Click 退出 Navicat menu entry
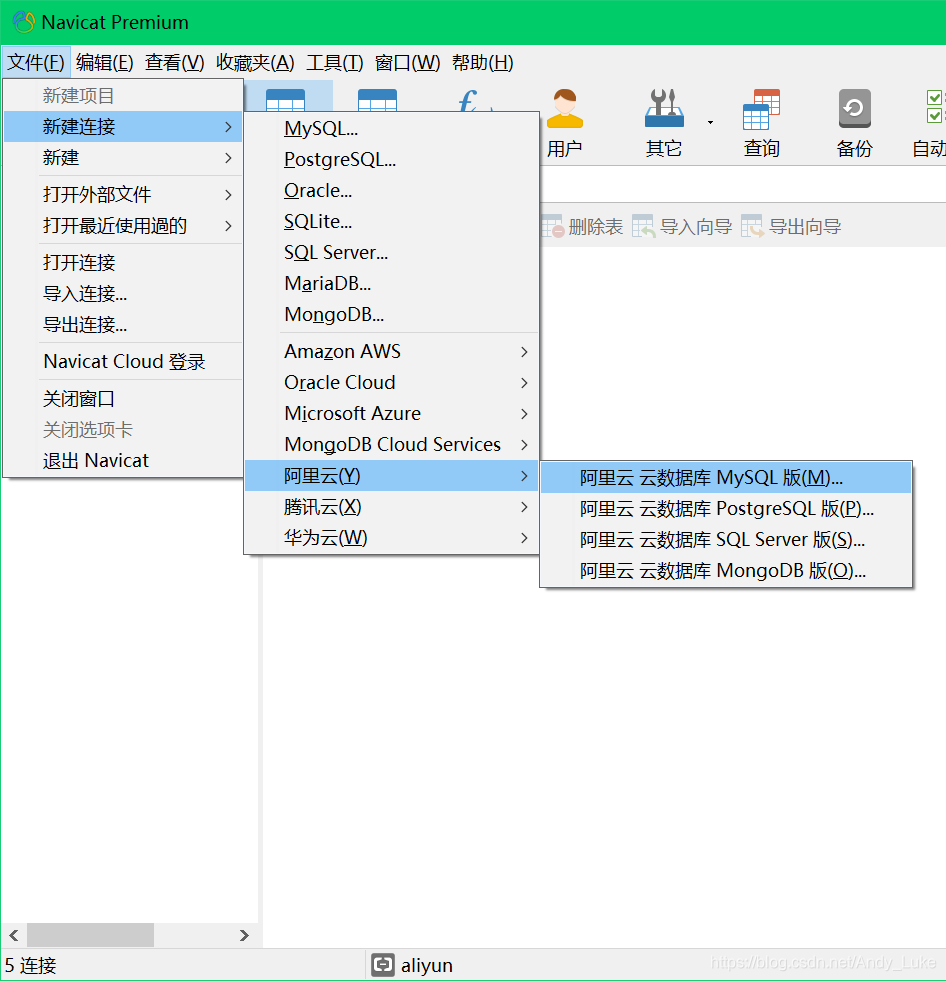 click(x=123, y=461)
